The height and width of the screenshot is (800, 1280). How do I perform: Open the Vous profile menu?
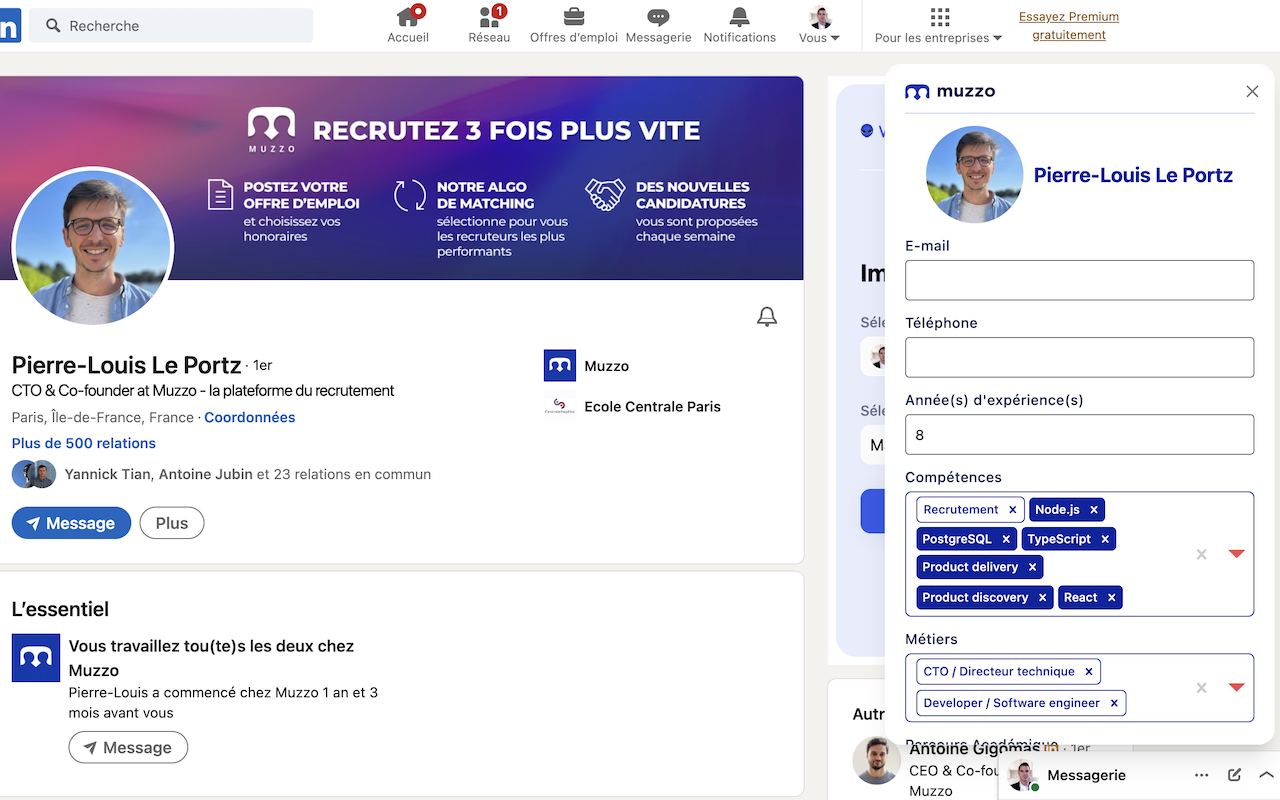click(x=820, y=25)
